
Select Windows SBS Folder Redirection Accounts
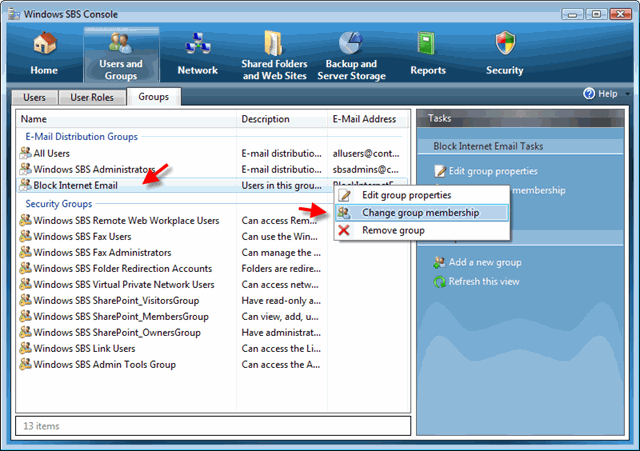[212, 269]
